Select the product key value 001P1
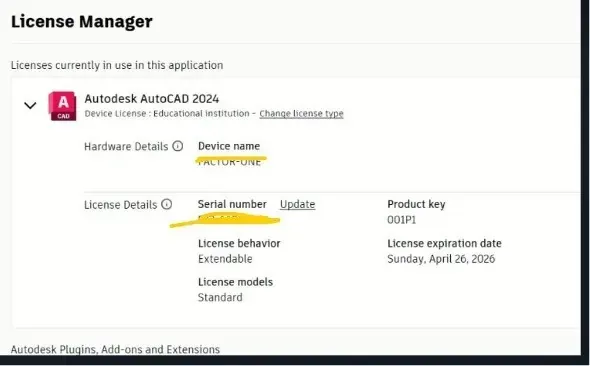The height and width of the screenshot is (366, 590). (401, 220)
